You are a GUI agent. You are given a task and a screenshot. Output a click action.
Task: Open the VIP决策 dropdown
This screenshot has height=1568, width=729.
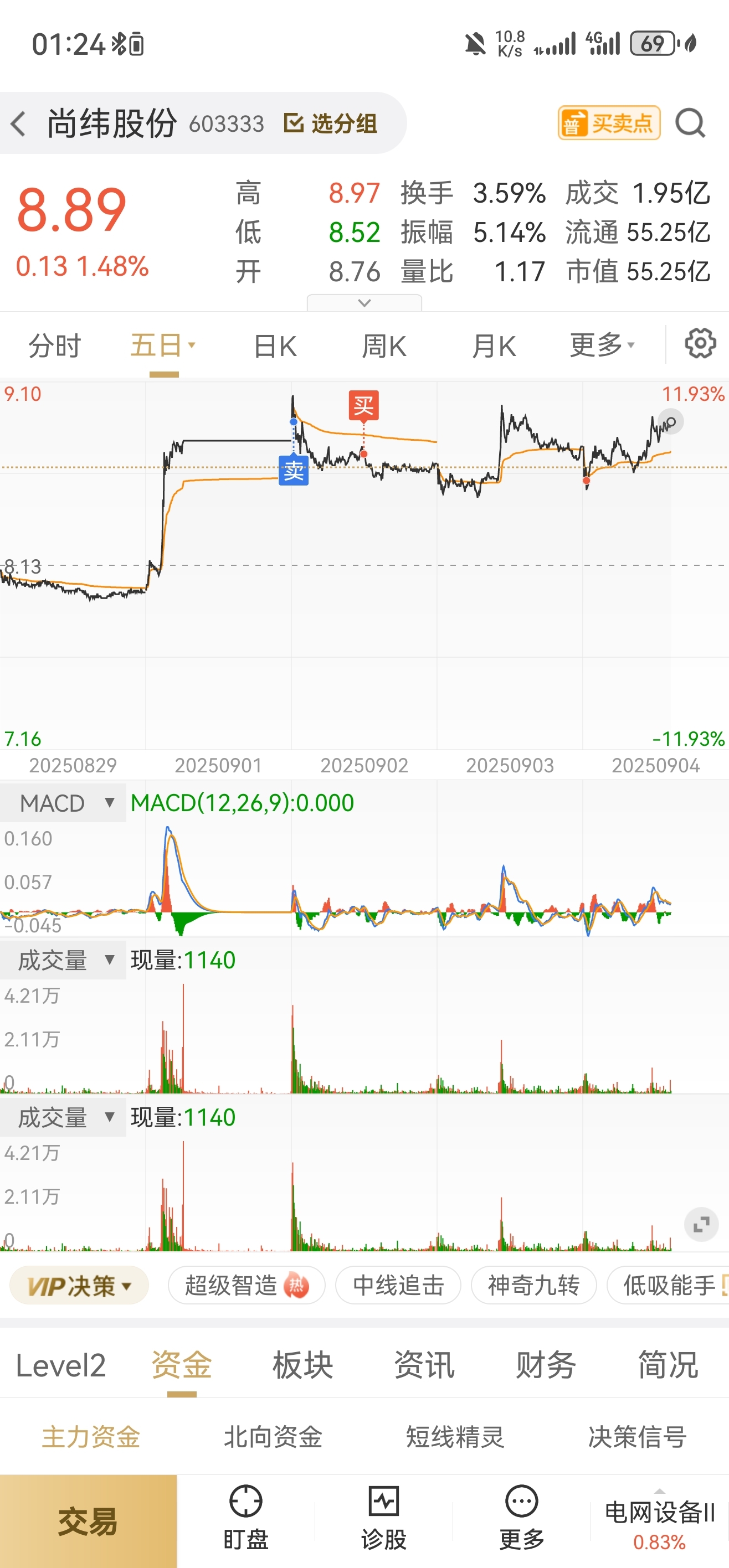(x=79, y=1286)
